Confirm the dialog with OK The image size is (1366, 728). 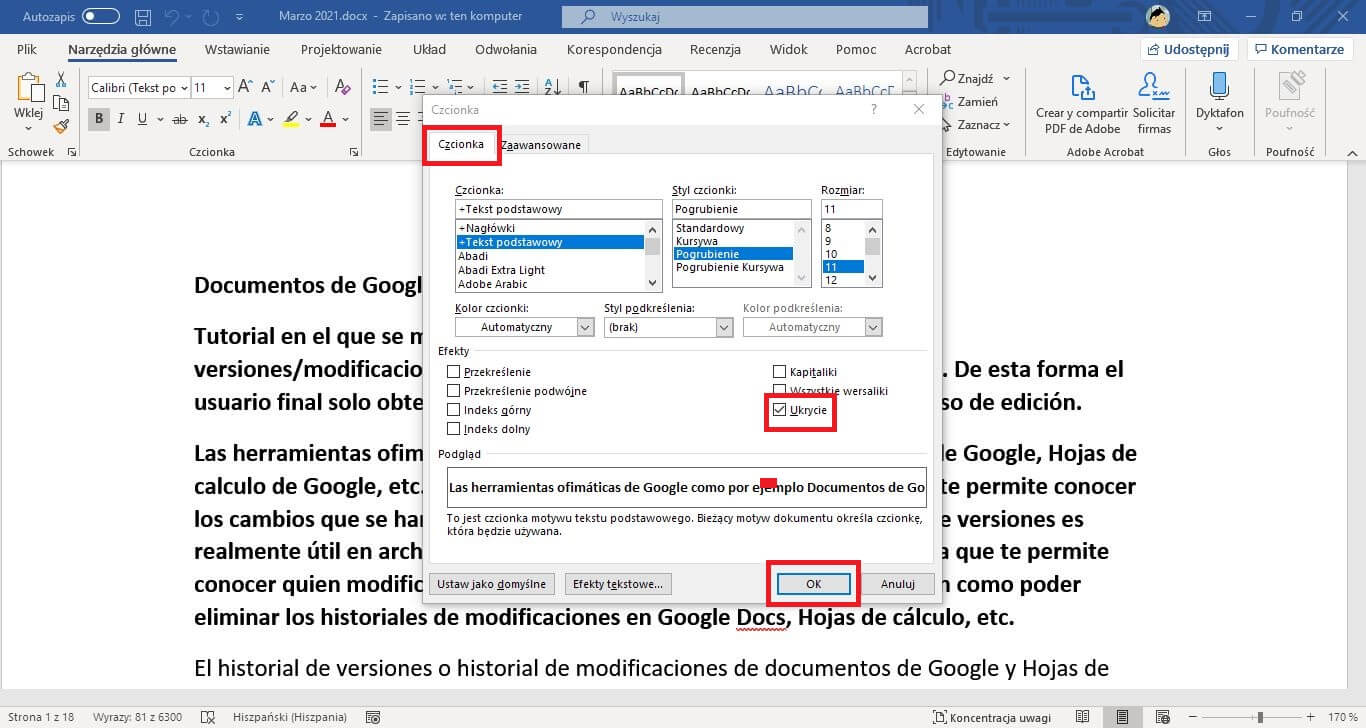(814, 584)
